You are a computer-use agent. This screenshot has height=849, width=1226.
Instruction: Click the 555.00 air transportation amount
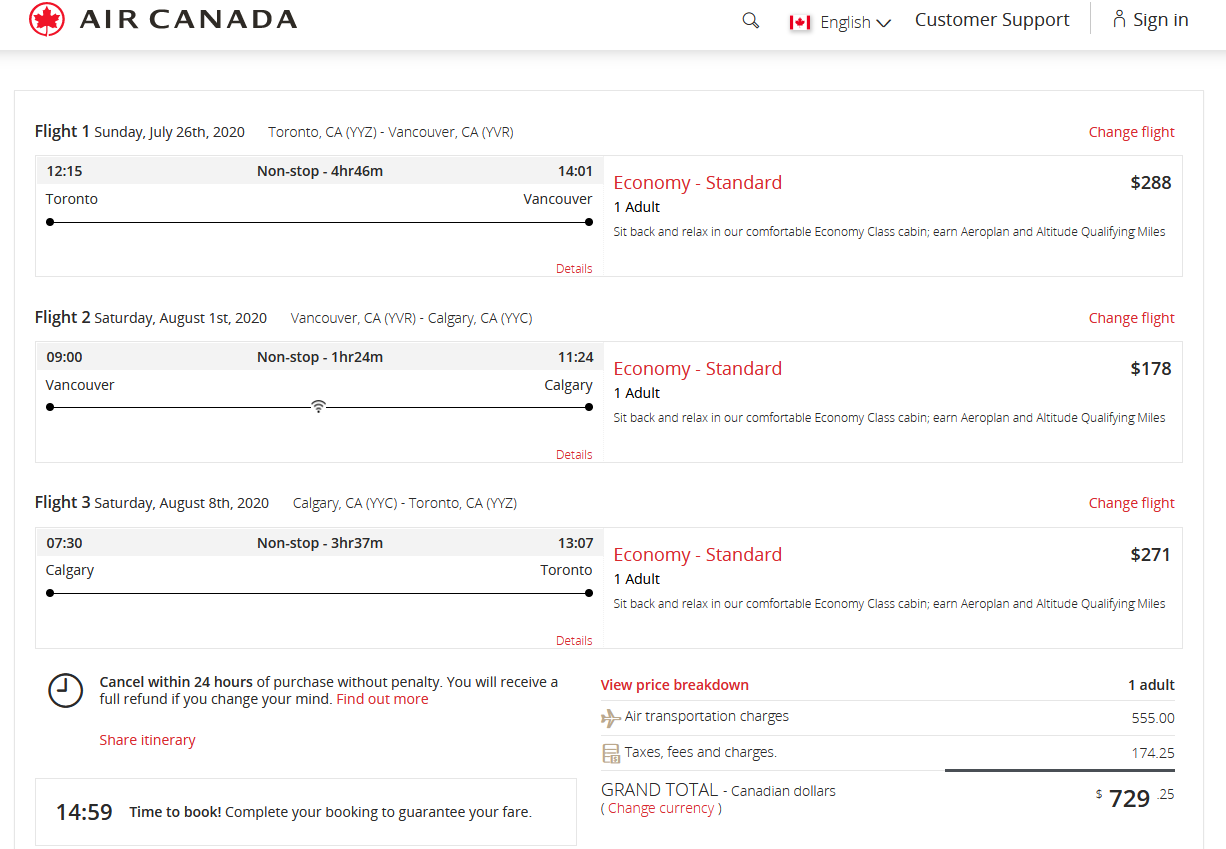[1153, 718]
